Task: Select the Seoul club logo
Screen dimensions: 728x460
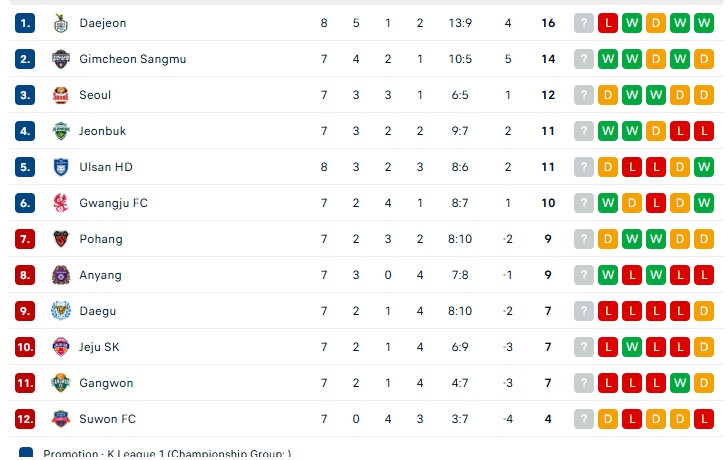Action: point(61,95)
